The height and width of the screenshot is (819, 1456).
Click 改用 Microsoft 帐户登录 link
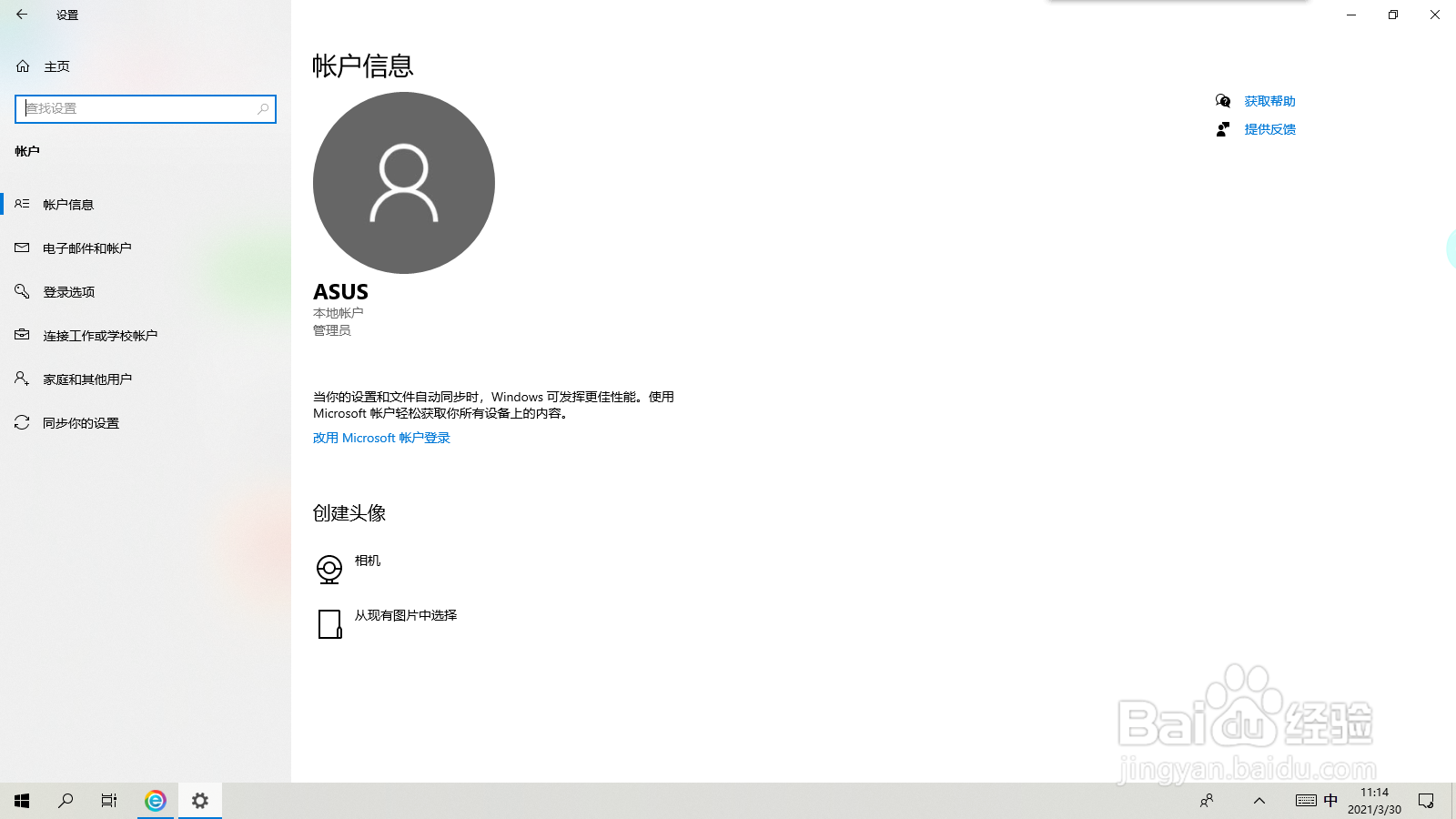coord(381,438)
